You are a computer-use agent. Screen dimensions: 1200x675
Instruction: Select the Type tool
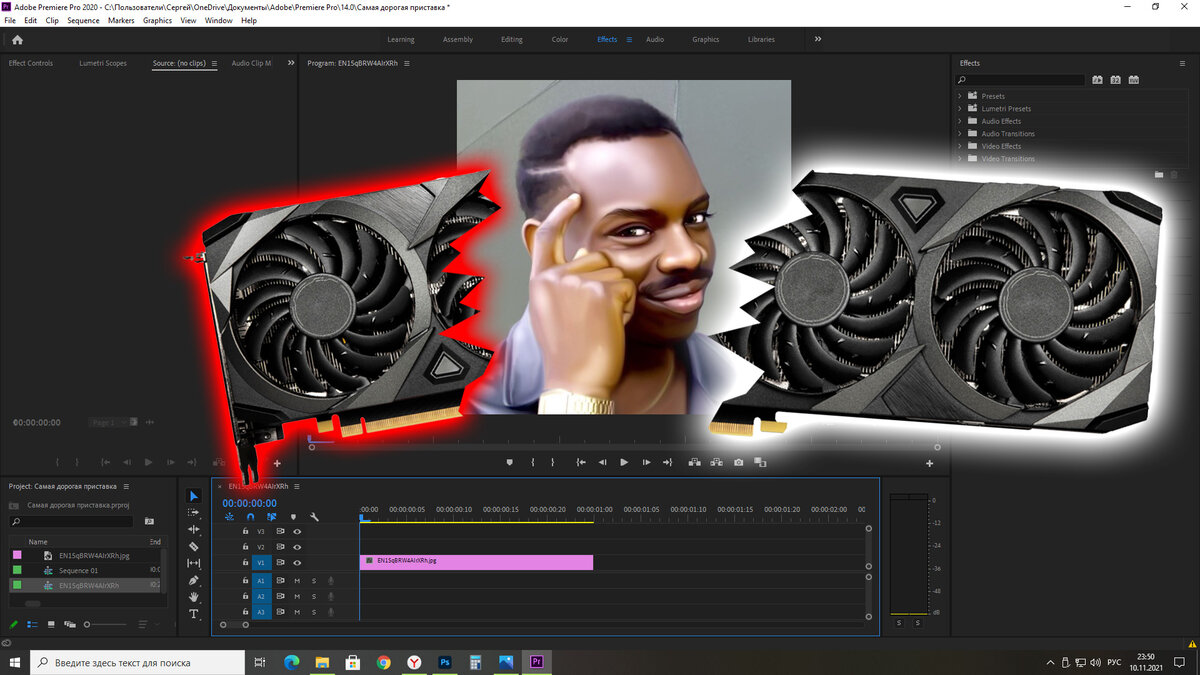[x=194, y=614]
